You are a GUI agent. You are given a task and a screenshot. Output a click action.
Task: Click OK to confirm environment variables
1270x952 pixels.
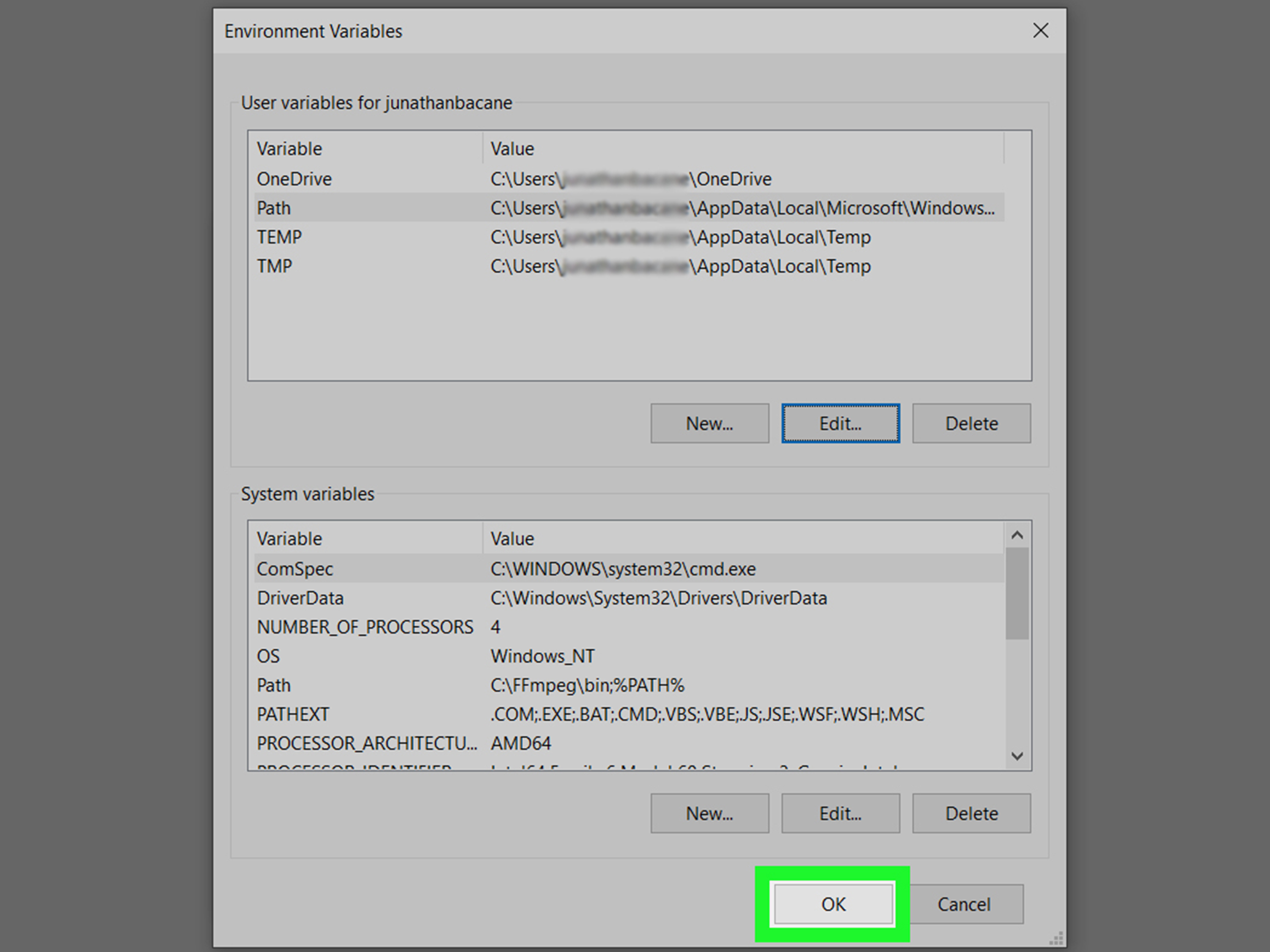pyautogui.click(x=833, y=904)
